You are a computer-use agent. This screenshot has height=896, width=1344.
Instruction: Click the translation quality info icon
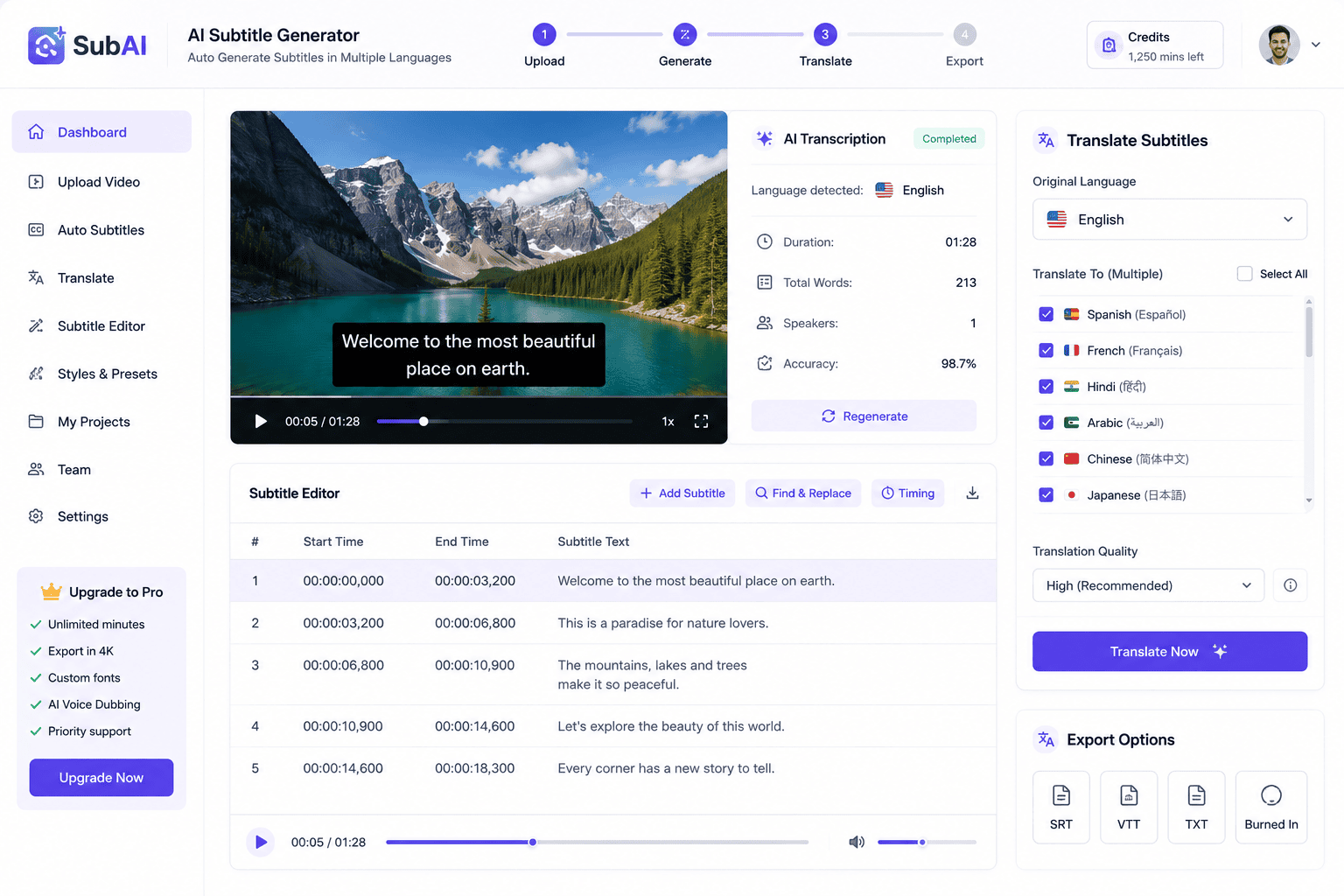tap(1290, 585)
